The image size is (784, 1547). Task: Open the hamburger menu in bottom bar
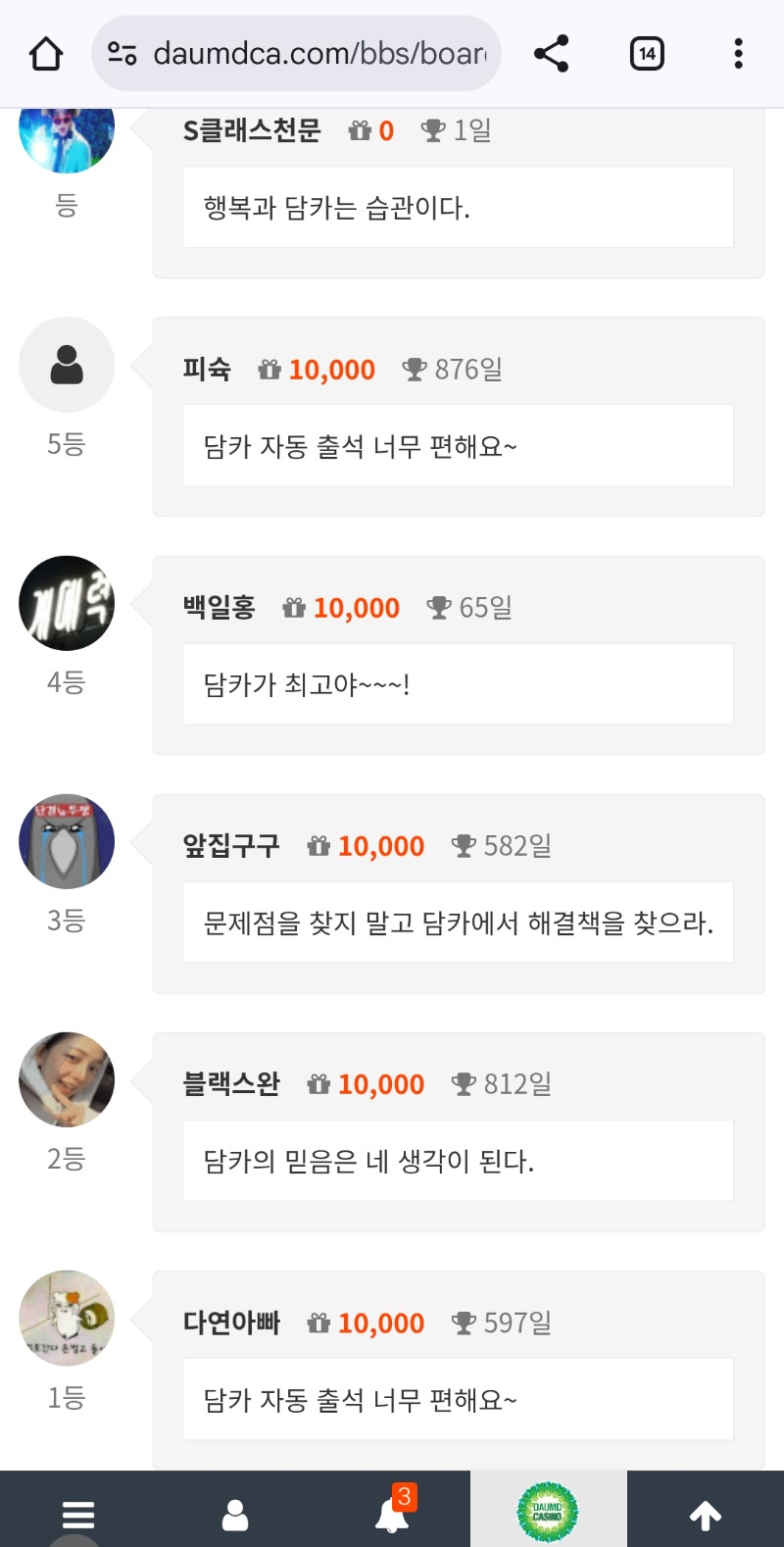(78, 1516)
